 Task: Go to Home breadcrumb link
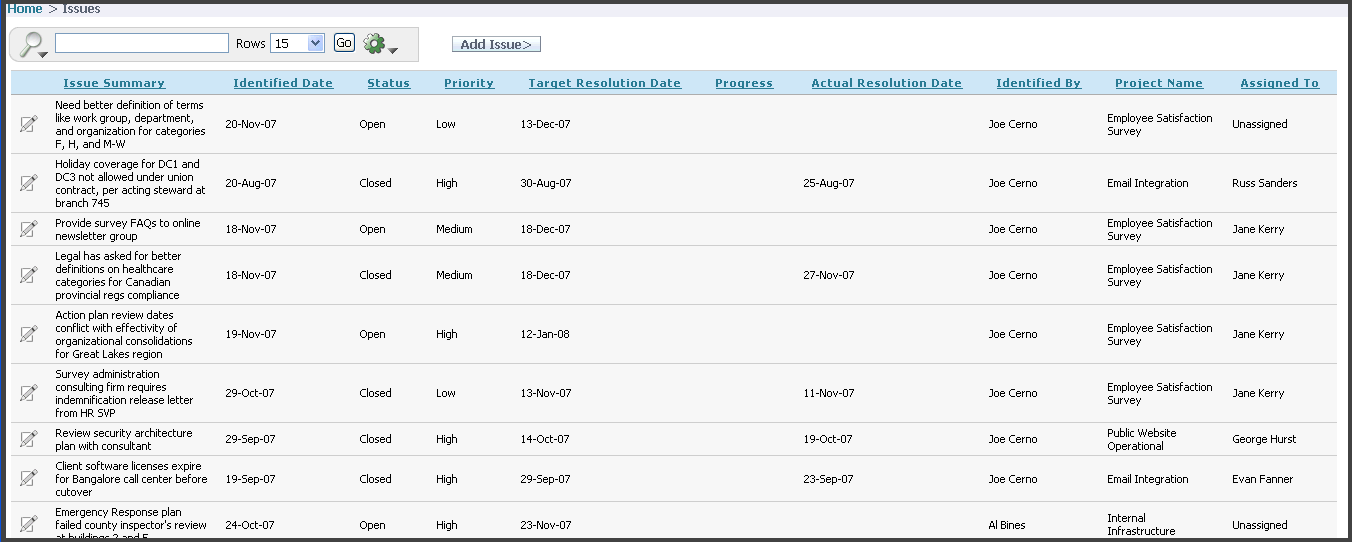tap(25, 9)
